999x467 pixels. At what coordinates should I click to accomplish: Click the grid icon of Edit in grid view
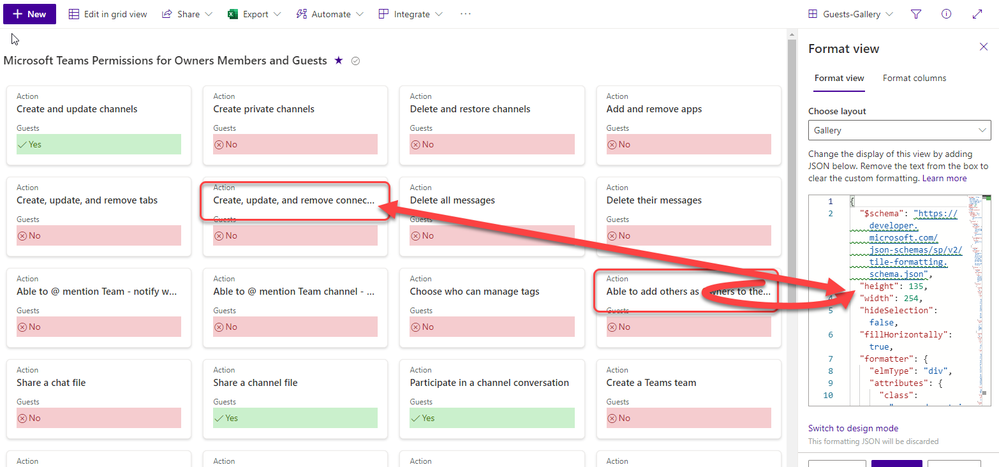click(x=74, y=14)
